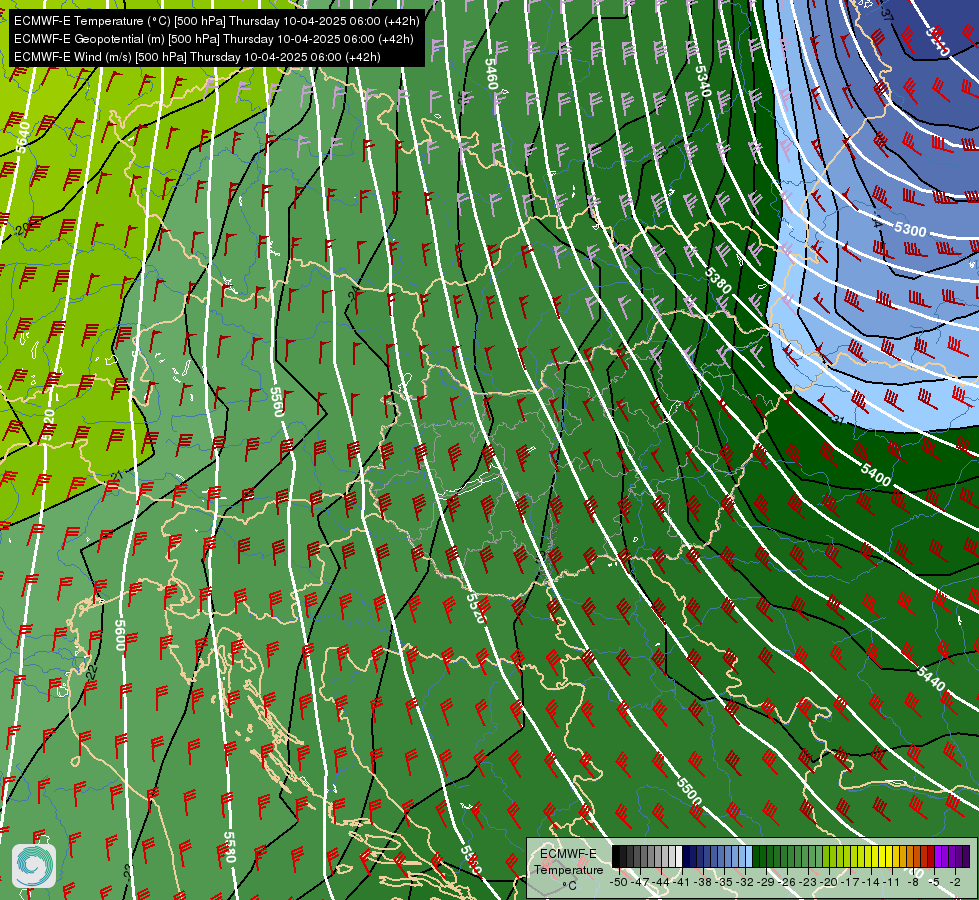Screen dimensions: 979x900
Task: Click the 5400 geopotential contour label
Action: 876,474
